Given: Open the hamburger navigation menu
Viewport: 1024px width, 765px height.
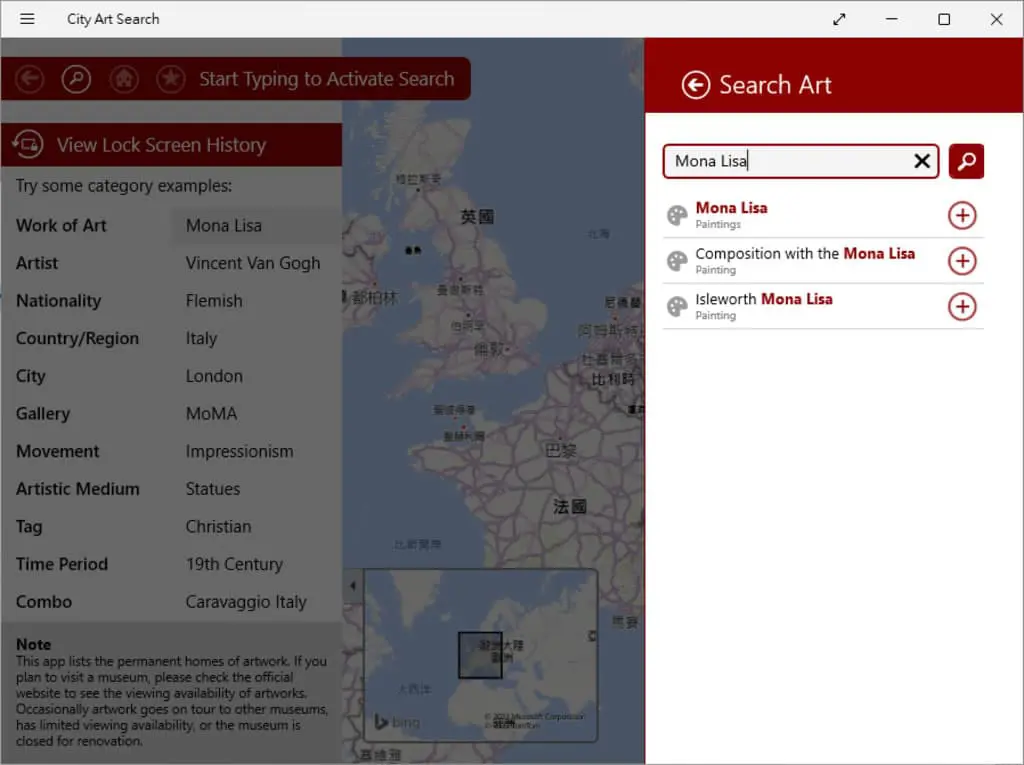Looking at the screenshot, I should coord(27,19).
